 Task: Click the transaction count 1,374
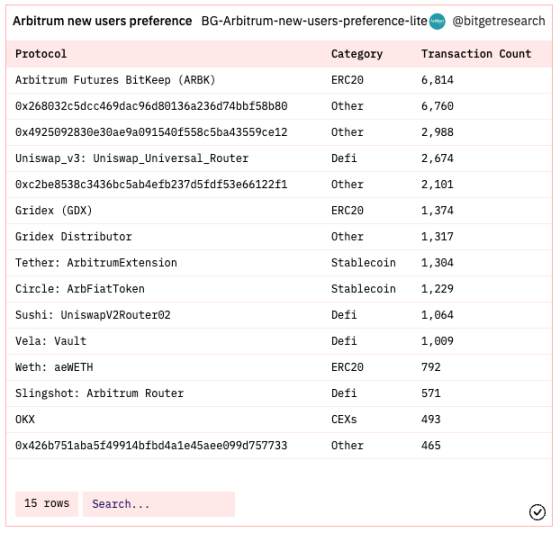point(437,210)
